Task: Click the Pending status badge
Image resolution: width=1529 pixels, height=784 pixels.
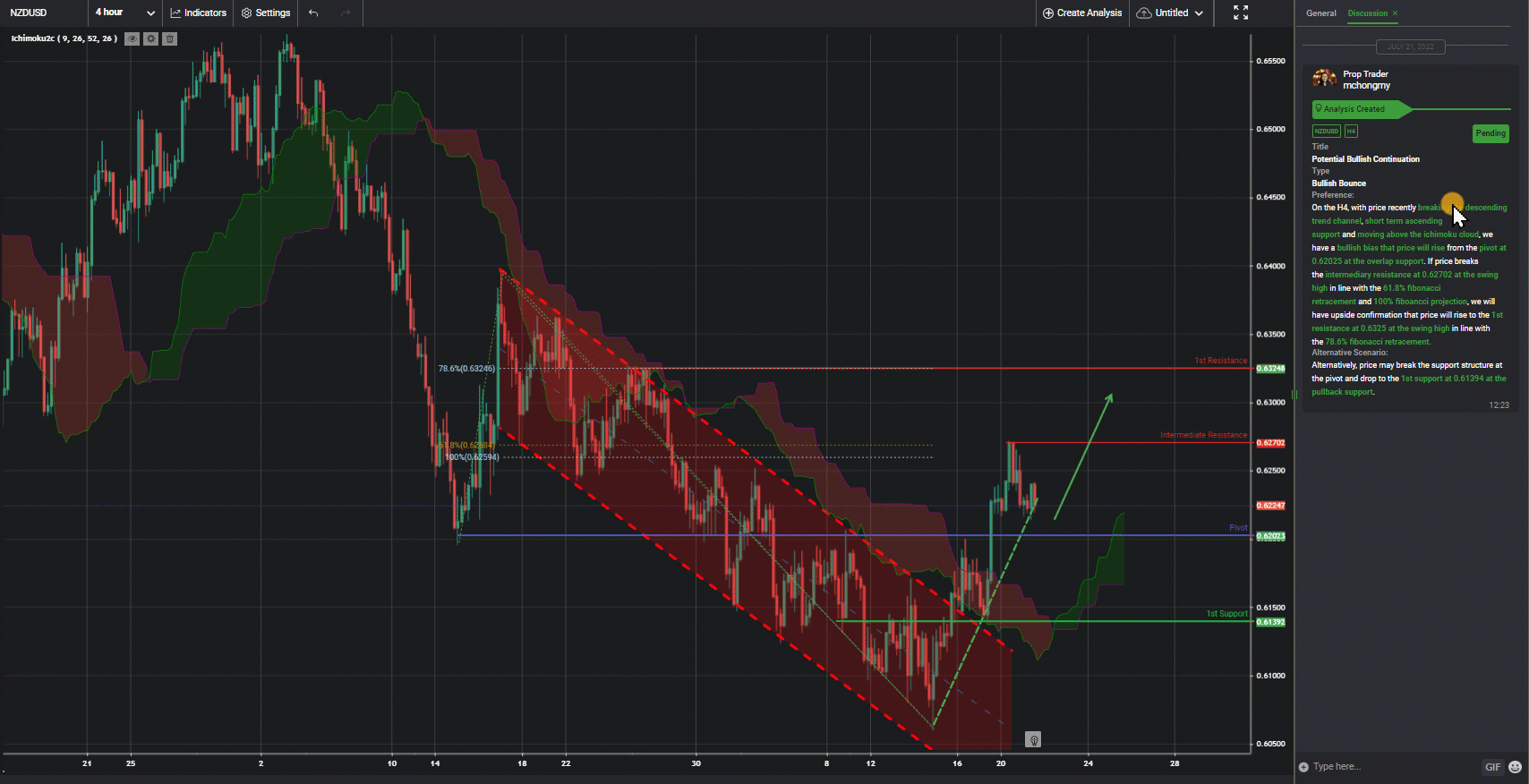Action: click(1491, 133)
